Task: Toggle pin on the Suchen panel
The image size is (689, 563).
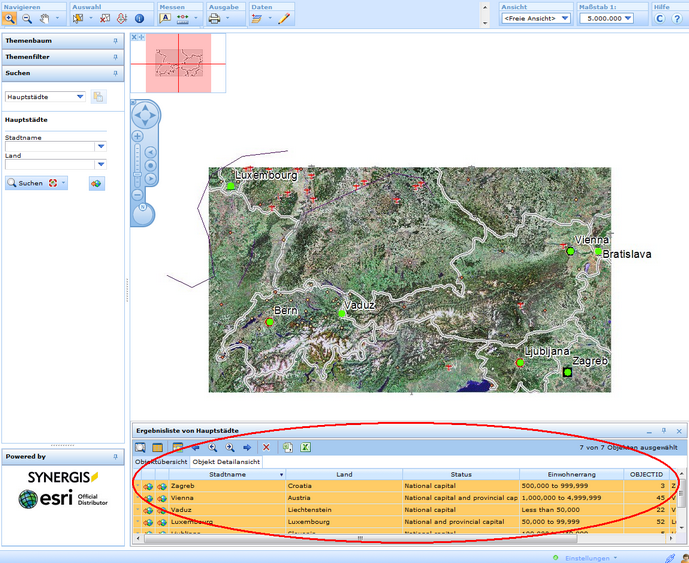Action: pyautogui.click(x=115, y=73)
